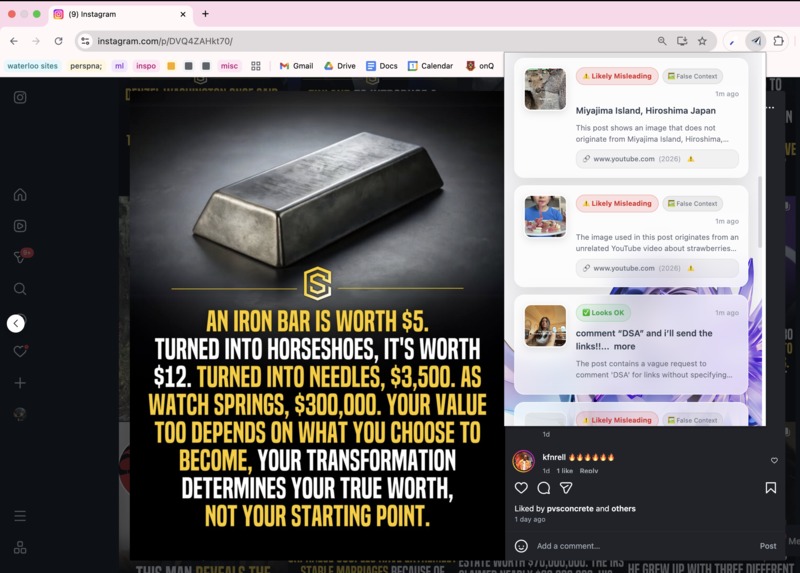This screenshot has width=800, height=573.
Task: Share the post via the paper plane icon
Action: pyautogui.click(x=566, y=488)
